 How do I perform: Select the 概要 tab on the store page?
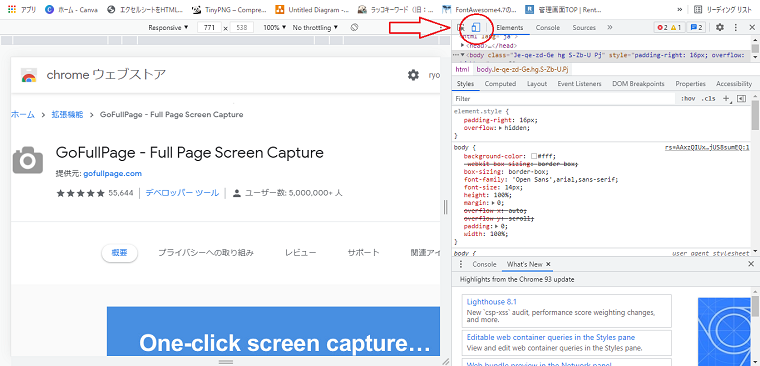[x=119, y=253]
